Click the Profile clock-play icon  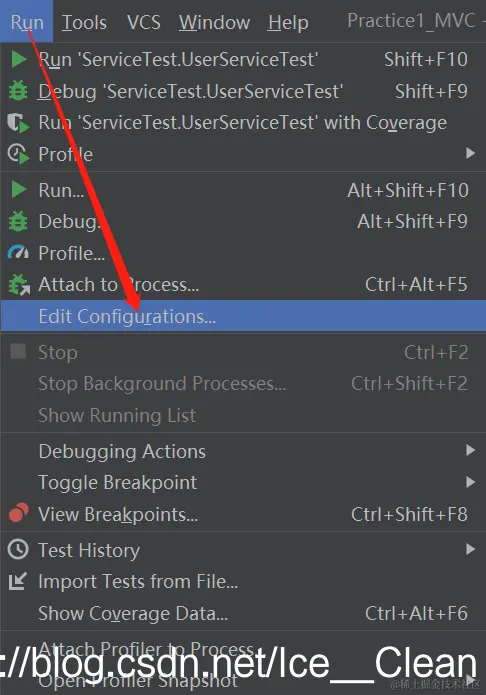[x=18, y=154]
